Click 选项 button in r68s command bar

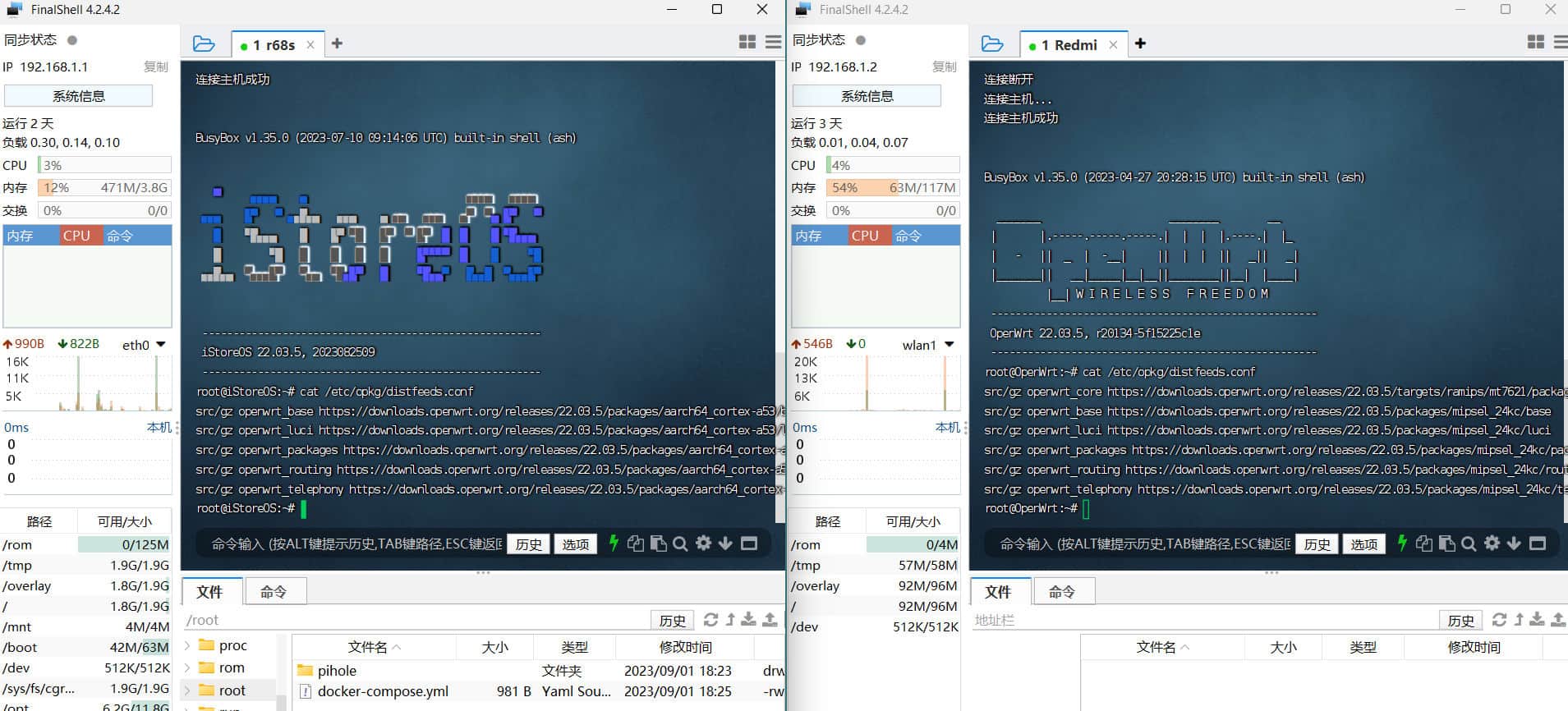(x=576, y=544)
